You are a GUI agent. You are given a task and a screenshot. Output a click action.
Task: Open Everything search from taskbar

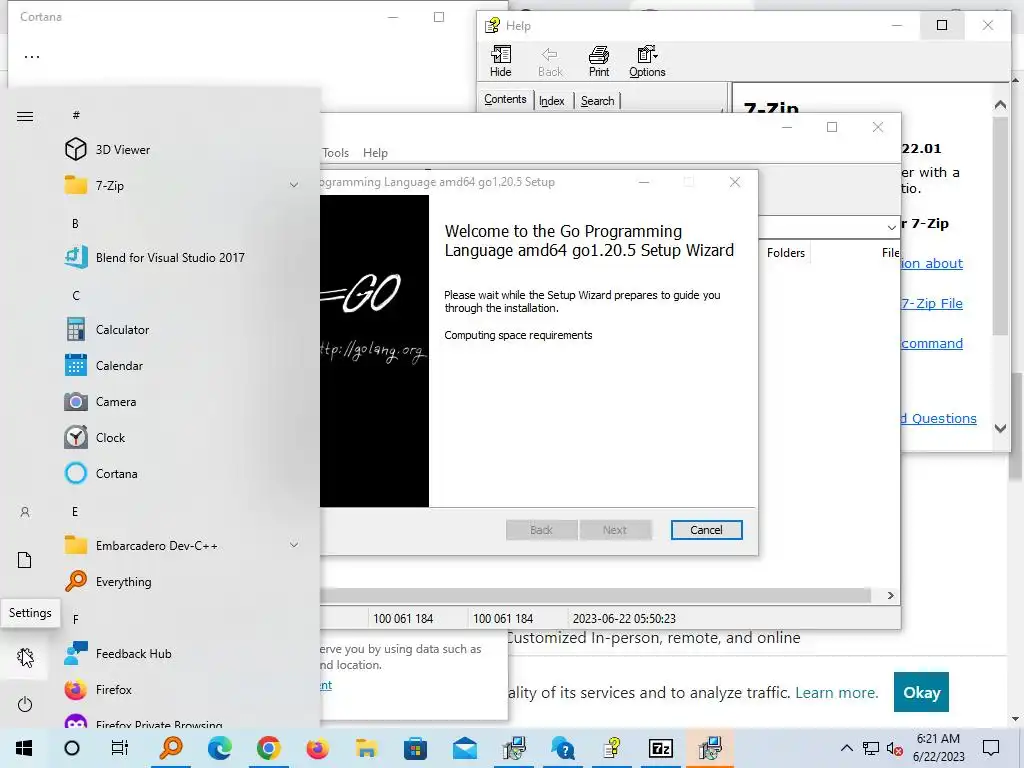click(x=171, y=748)
